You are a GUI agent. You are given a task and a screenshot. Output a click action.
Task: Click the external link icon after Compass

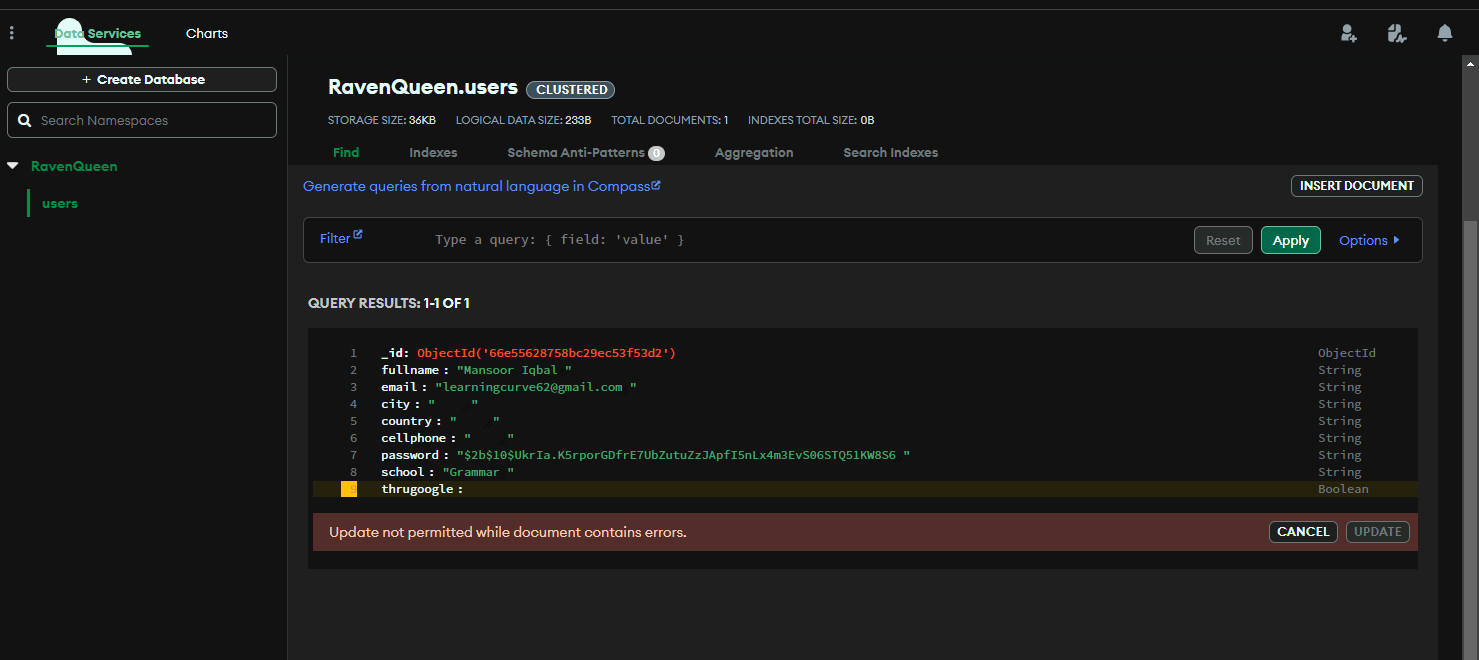[x=656, y=185]
